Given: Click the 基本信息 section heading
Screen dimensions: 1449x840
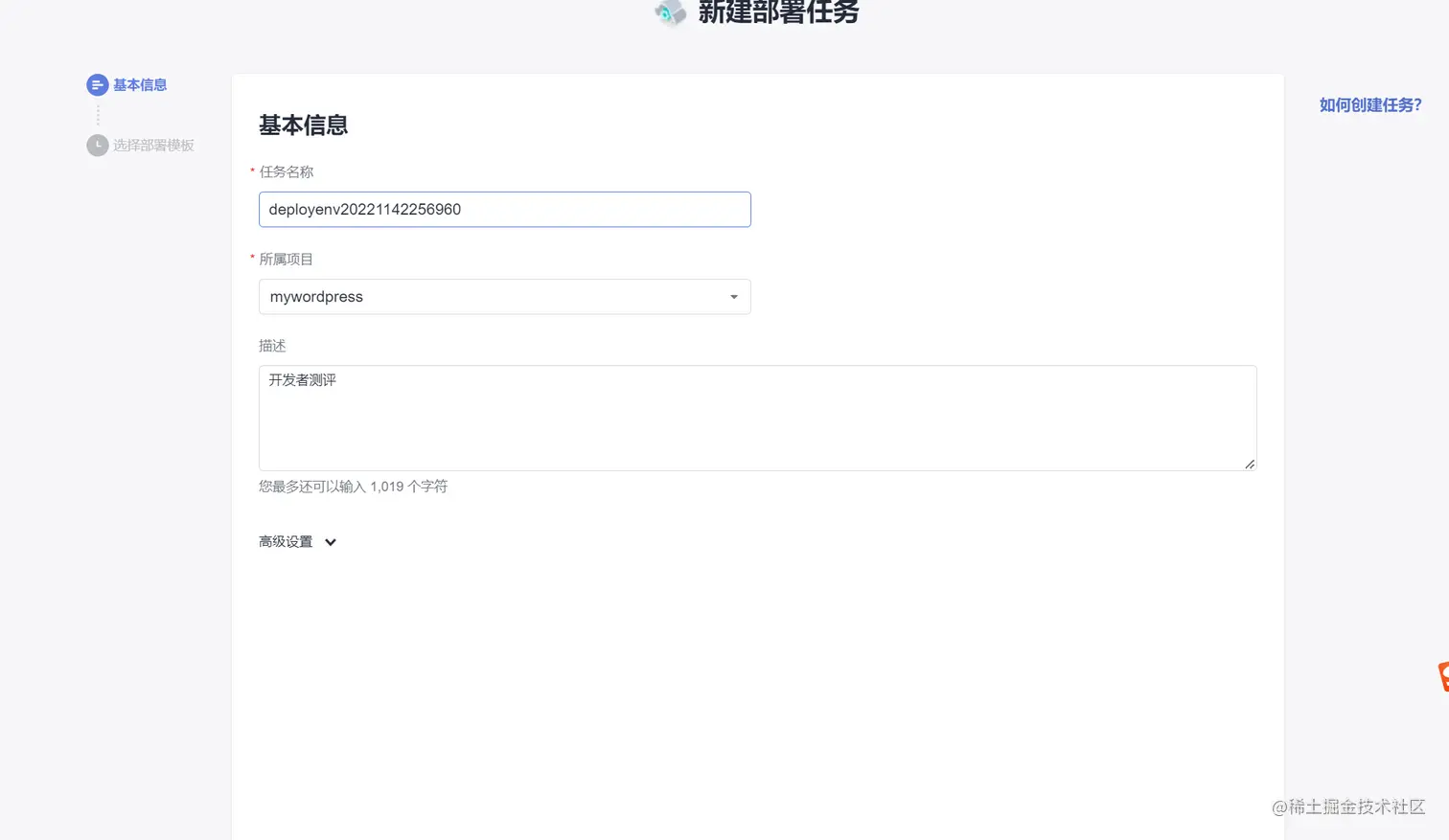Looking at the screenshot, I should coord(303,125).
